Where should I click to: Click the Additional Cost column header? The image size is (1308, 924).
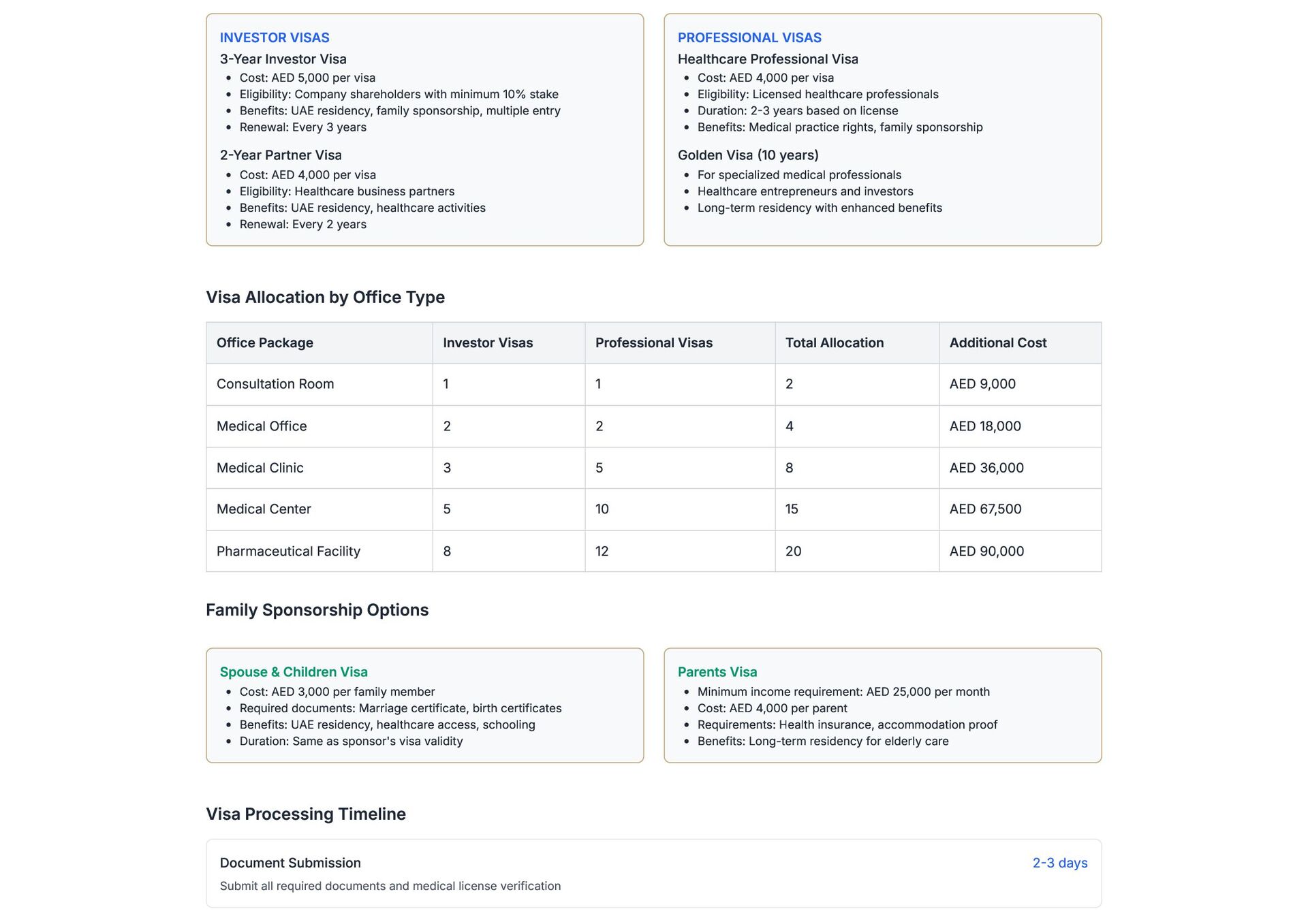coord(998,343)
